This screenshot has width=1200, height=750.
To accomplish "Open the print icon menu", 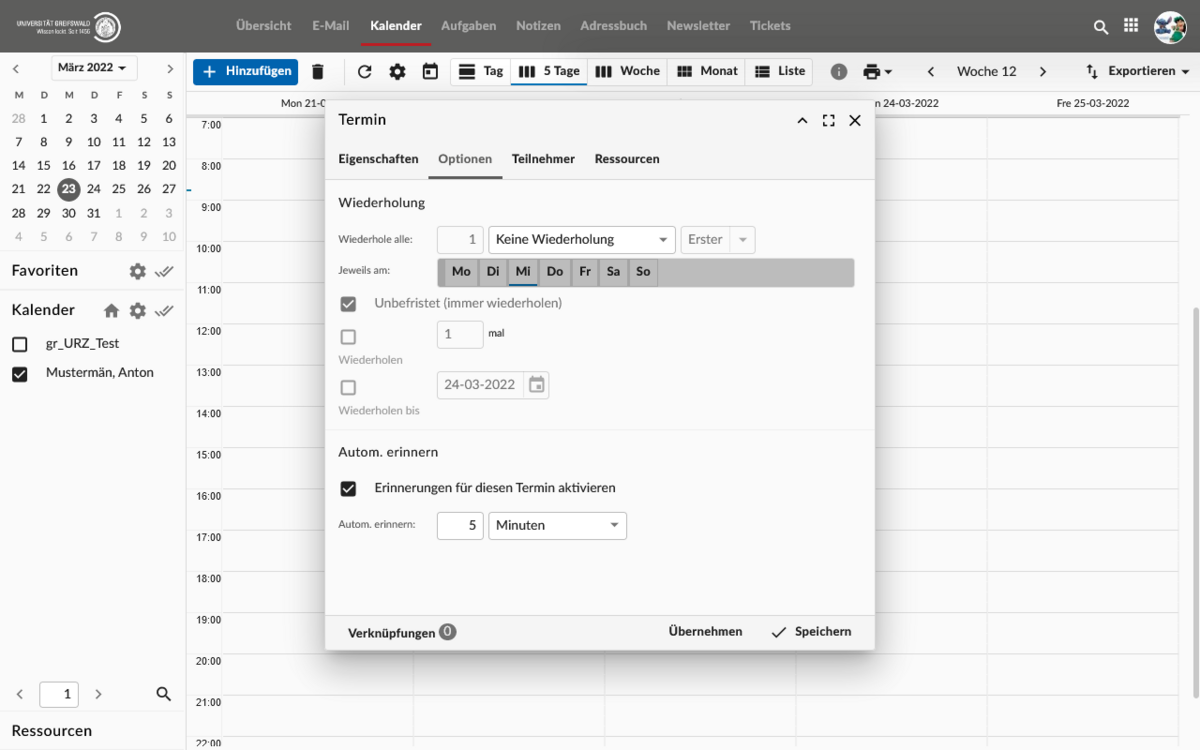I will pyautogui.click(x=876, y=71).
